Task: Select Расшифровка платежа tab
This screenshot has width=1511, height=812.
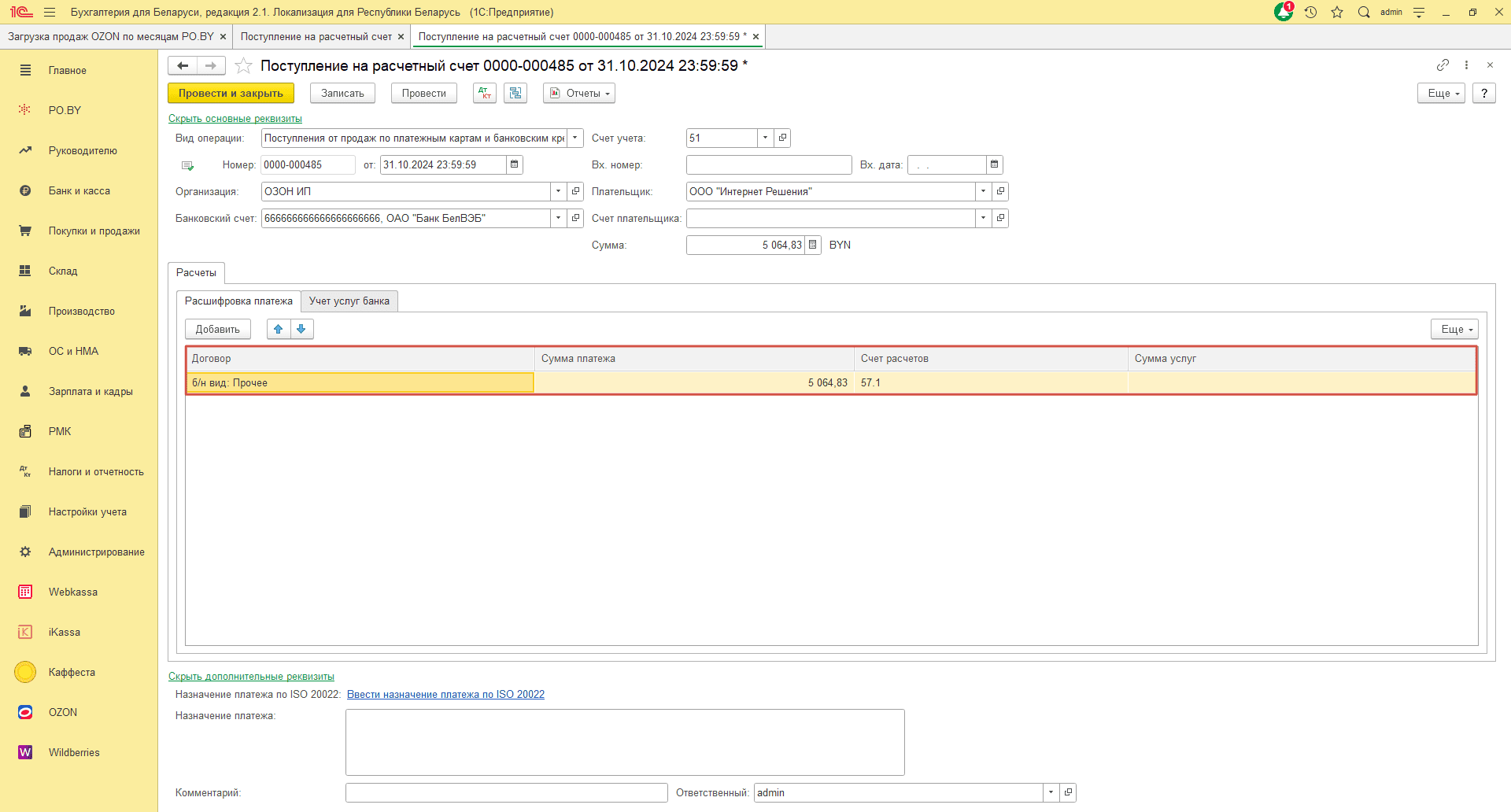Action: point(238,301)
